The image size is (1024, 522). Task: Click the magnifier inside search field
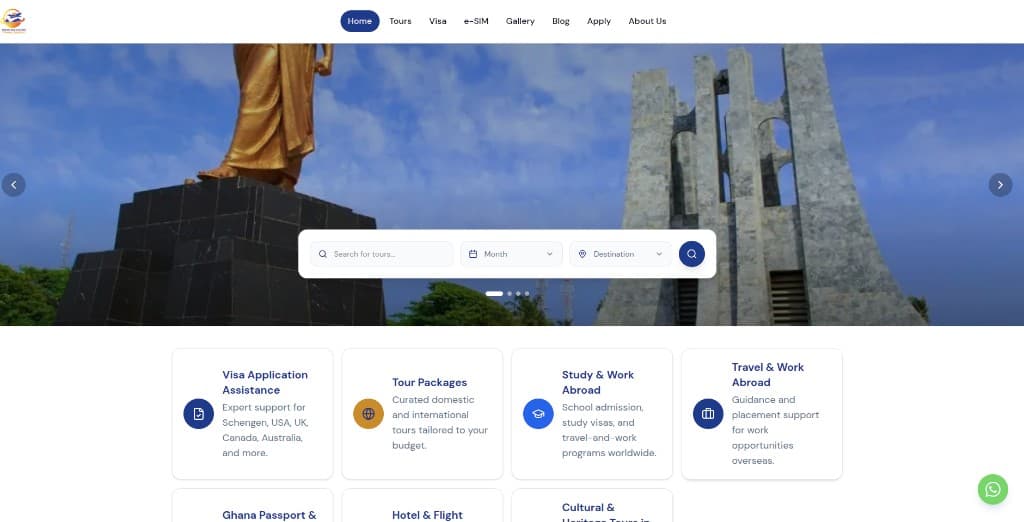(323, 254)
